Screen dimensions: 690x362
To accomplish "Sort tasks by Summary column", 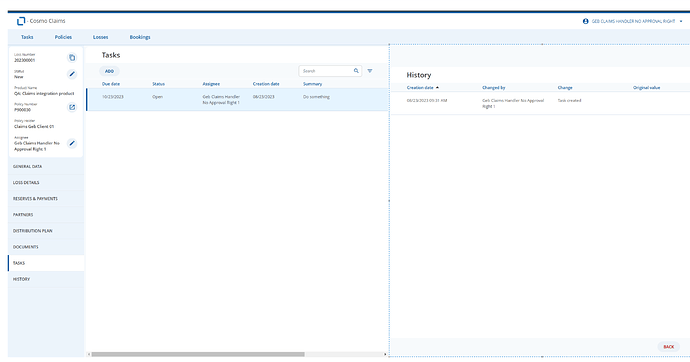I will [312, 84].
